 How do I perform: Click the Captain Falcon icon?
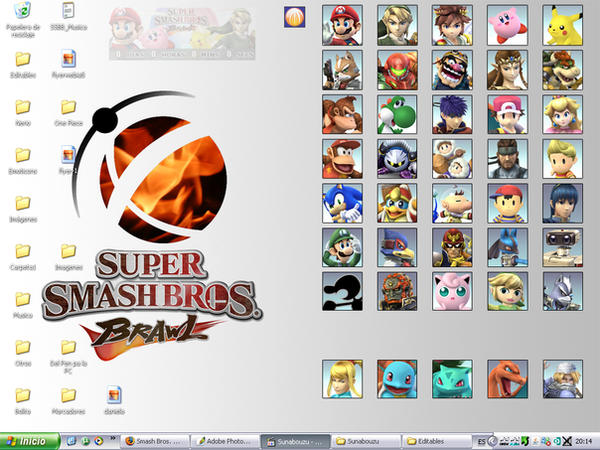452,248
